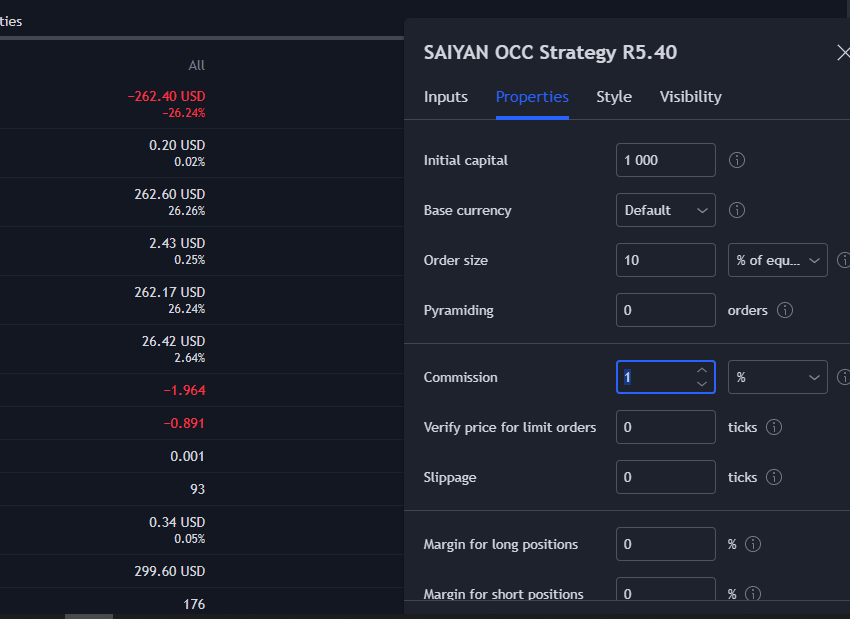
Task: Click info icon beside Verify price ticks
Action: pos(774,427)
